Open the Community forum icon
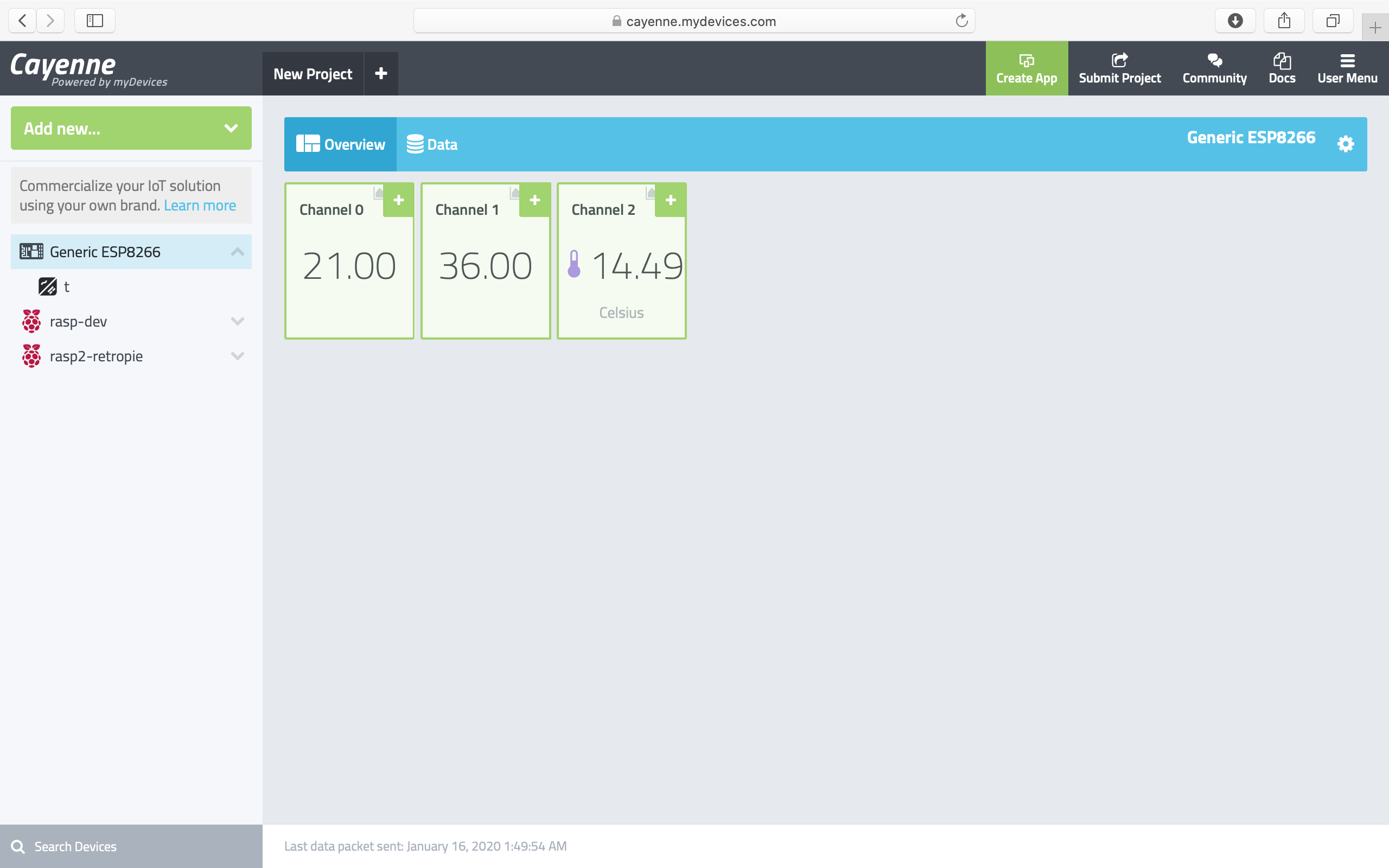Screen dimensions: 1389x868 pyautogui.click(x=1214, y=68)
